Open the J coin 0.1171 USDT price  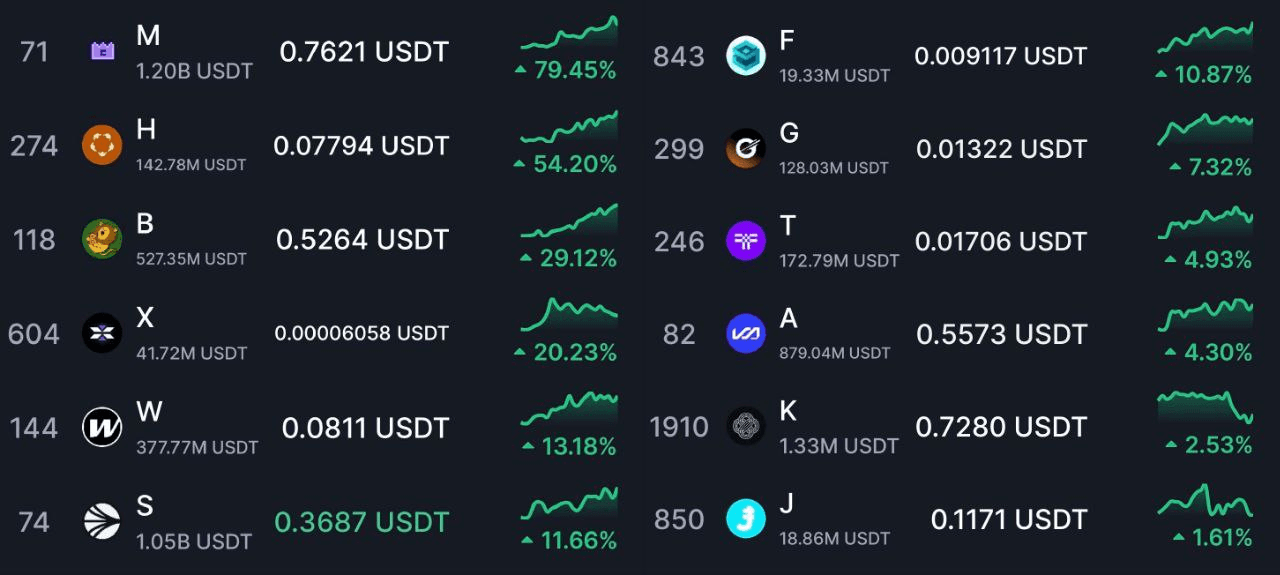point(1009,520)
